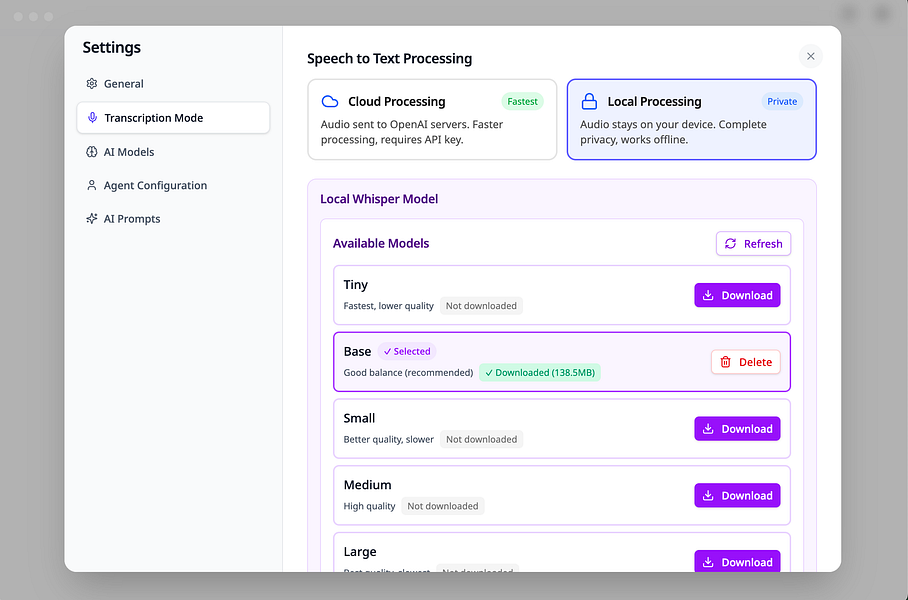Image resolution: width=908 pixels, height=600 pixels.
Task: Download the Medium Whisper model
Action: point(737,495)
